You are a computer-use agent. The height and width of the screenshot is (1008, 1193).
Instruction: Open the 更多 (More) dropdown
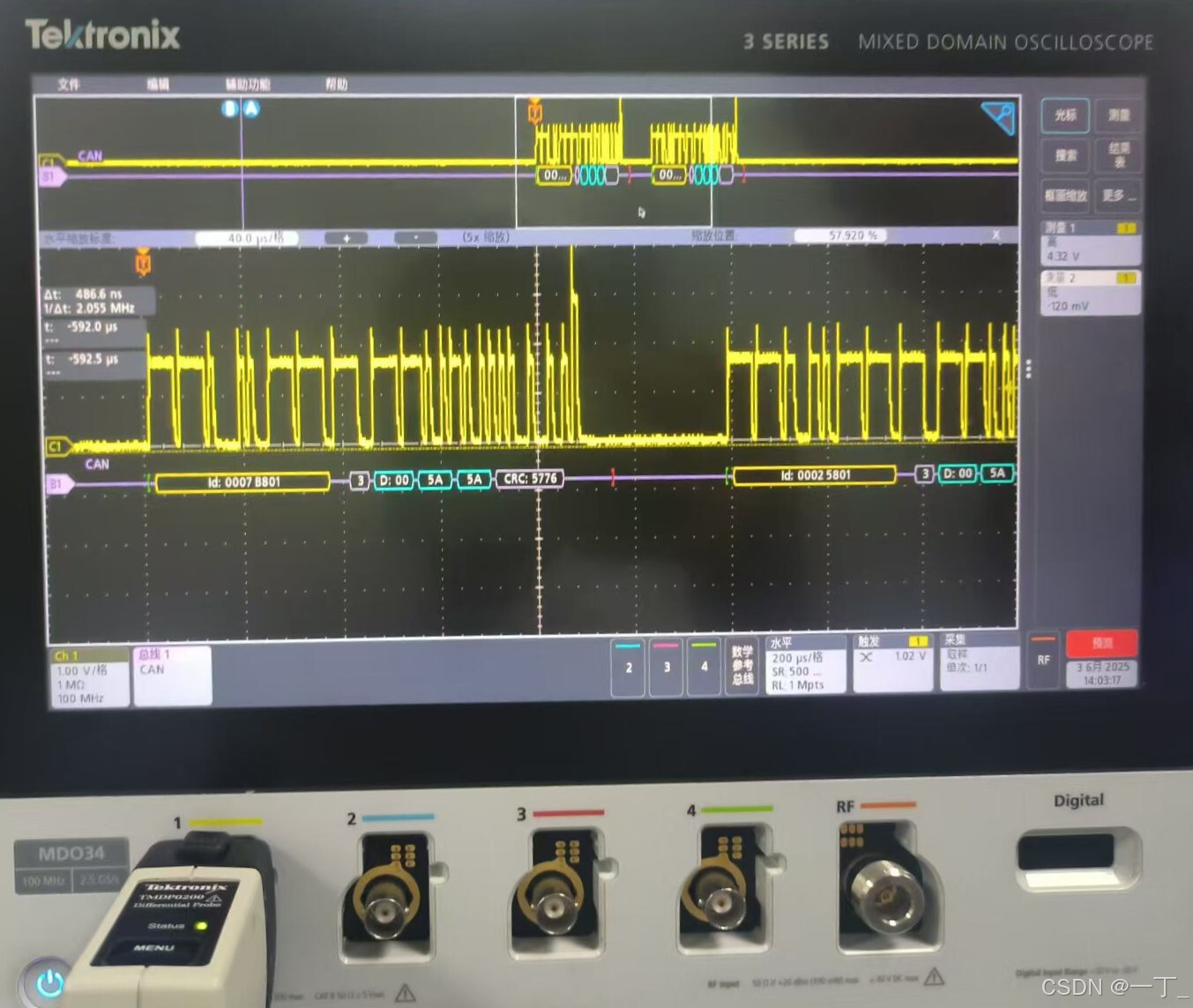coord(1119,195)
